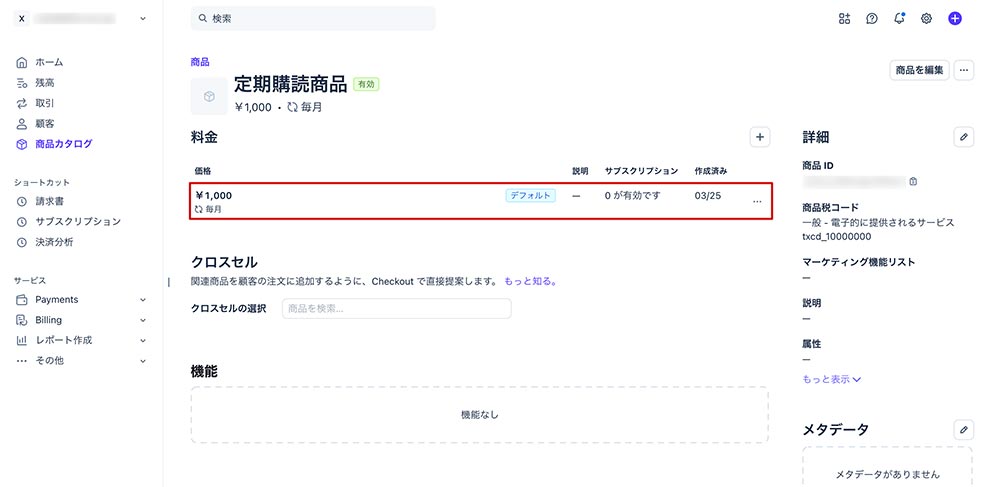Add a new price with plus button
The image size is (1000, 487).
point(759,137)
